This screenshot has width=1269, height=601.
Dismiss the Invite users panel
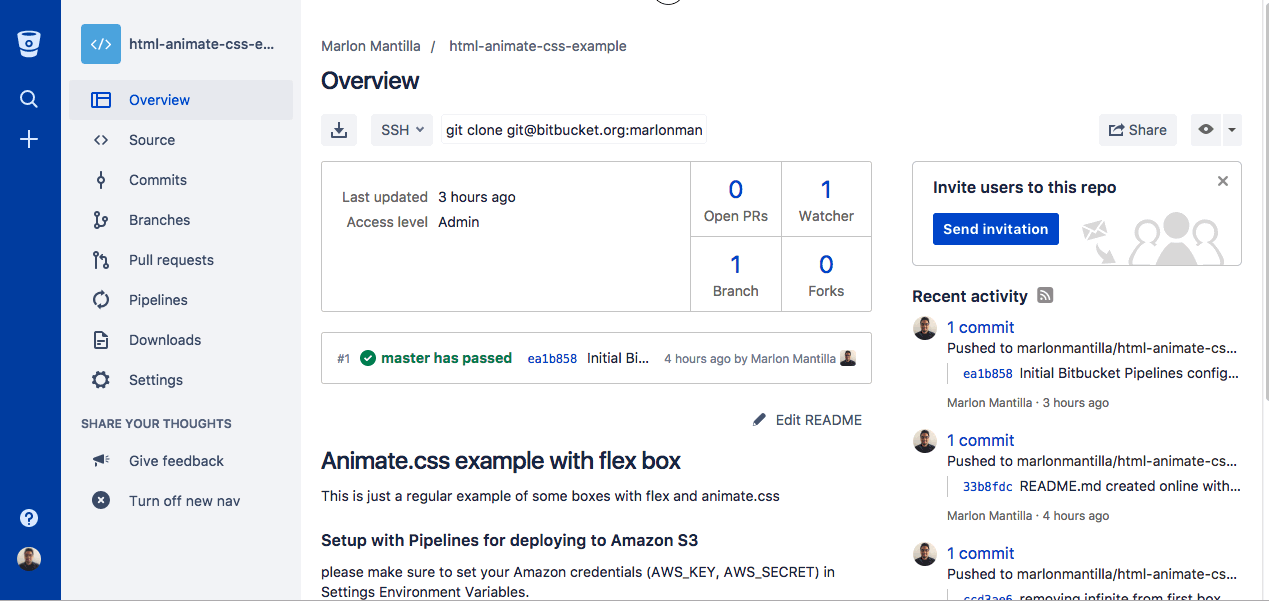[1223, 181]
